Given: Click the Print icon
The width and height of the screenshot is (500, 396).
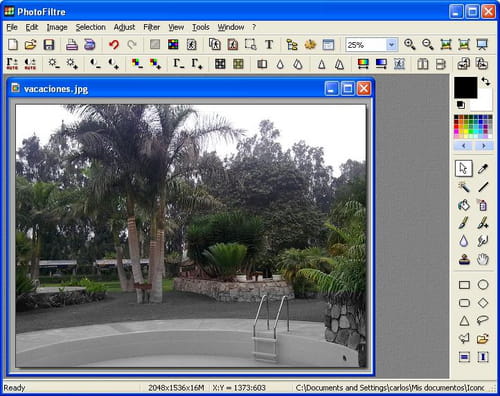Looking at the screenshot, I should tap(72, 44).
